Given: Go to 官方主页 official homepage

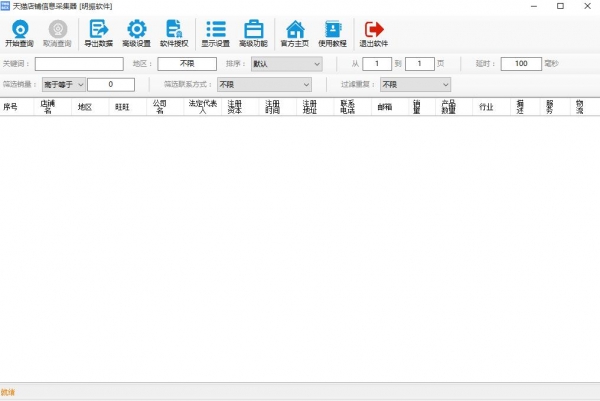Looking at the screenshot, I should tap(293, 33).
